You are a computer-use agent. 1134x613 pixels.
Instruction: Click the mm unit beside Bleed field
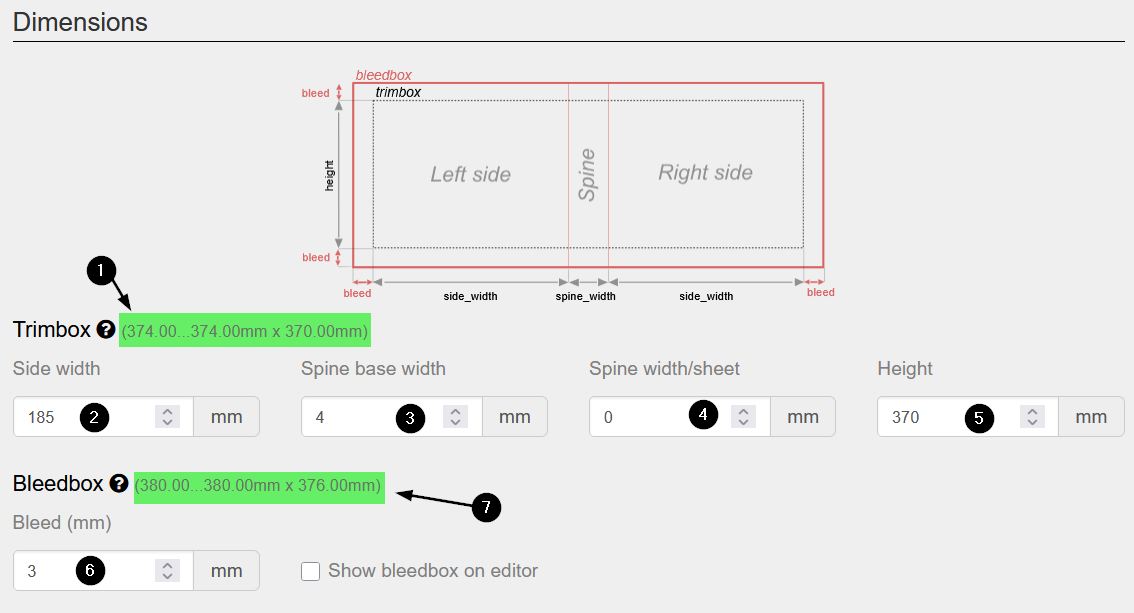[227, 571]
